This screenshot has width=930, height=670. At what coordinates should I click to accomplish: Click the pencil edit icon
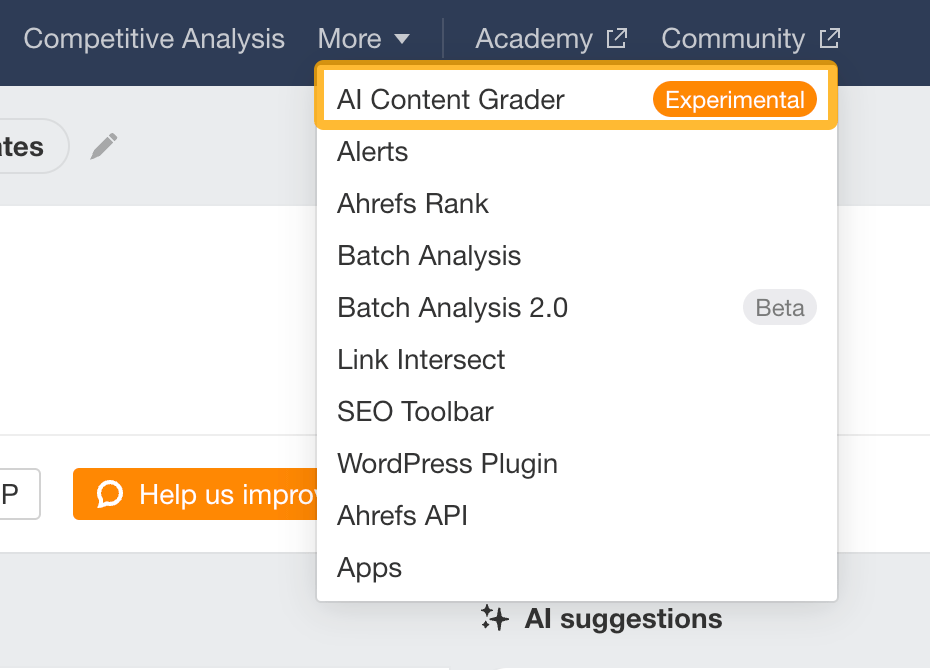click(x=103, y=146)
